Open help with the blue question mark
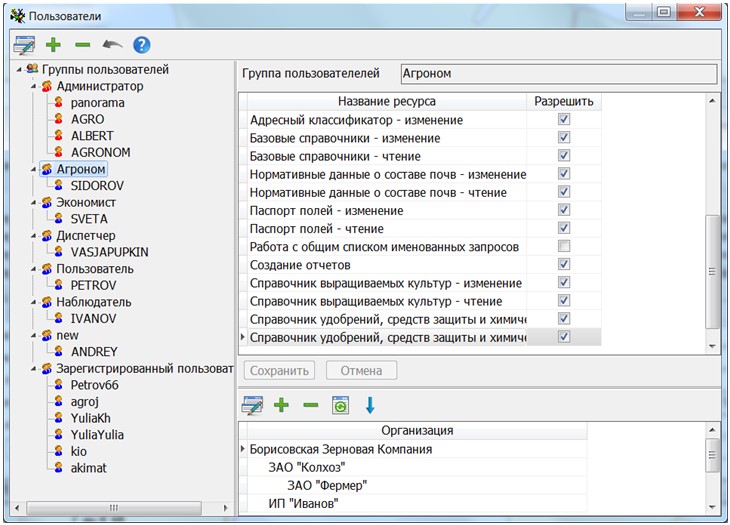The height and width of the screenshot is (525, 730). click(x=142, y=45)
